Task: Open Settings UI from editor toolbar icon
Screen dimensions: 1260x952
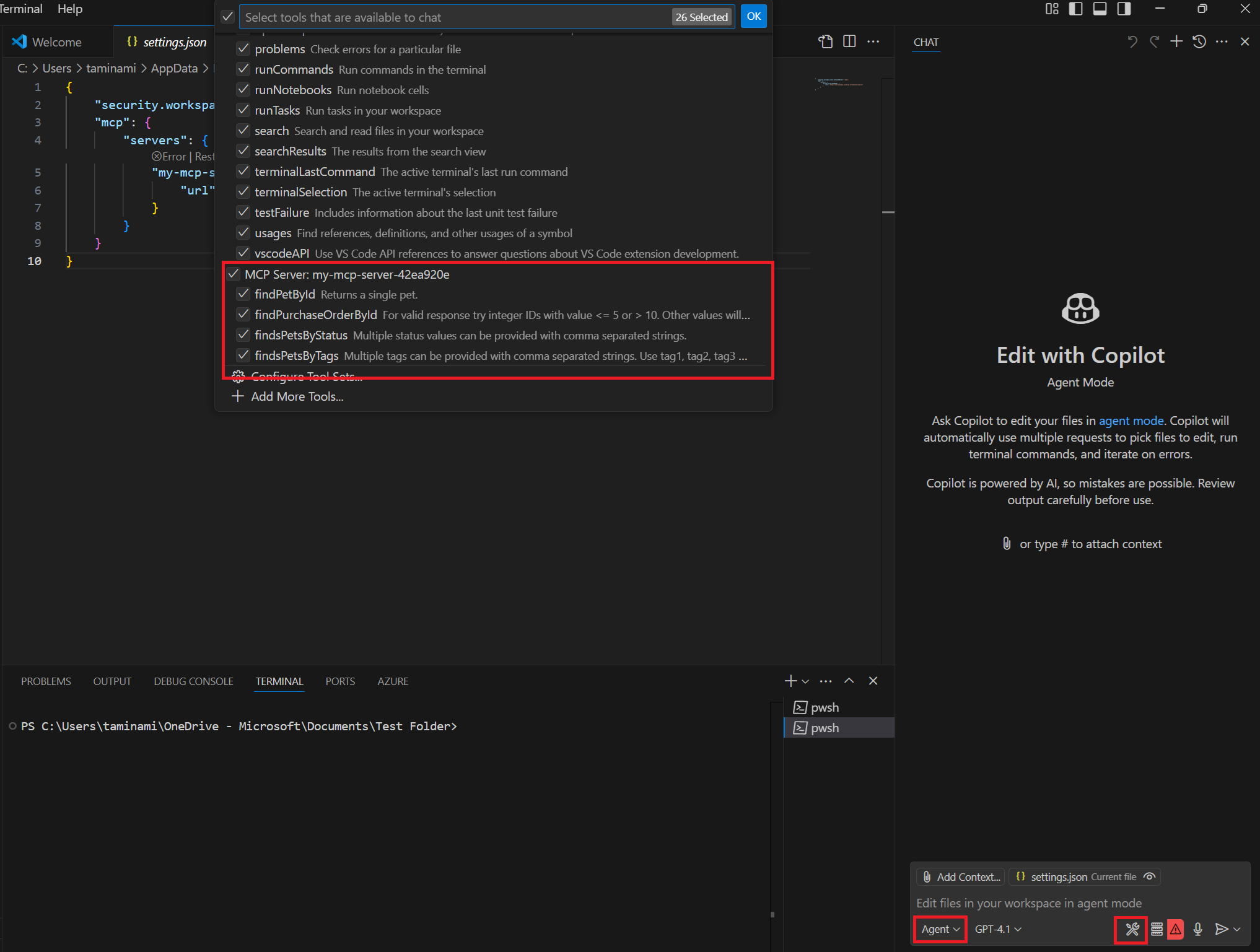Action: tap(825, 41)
